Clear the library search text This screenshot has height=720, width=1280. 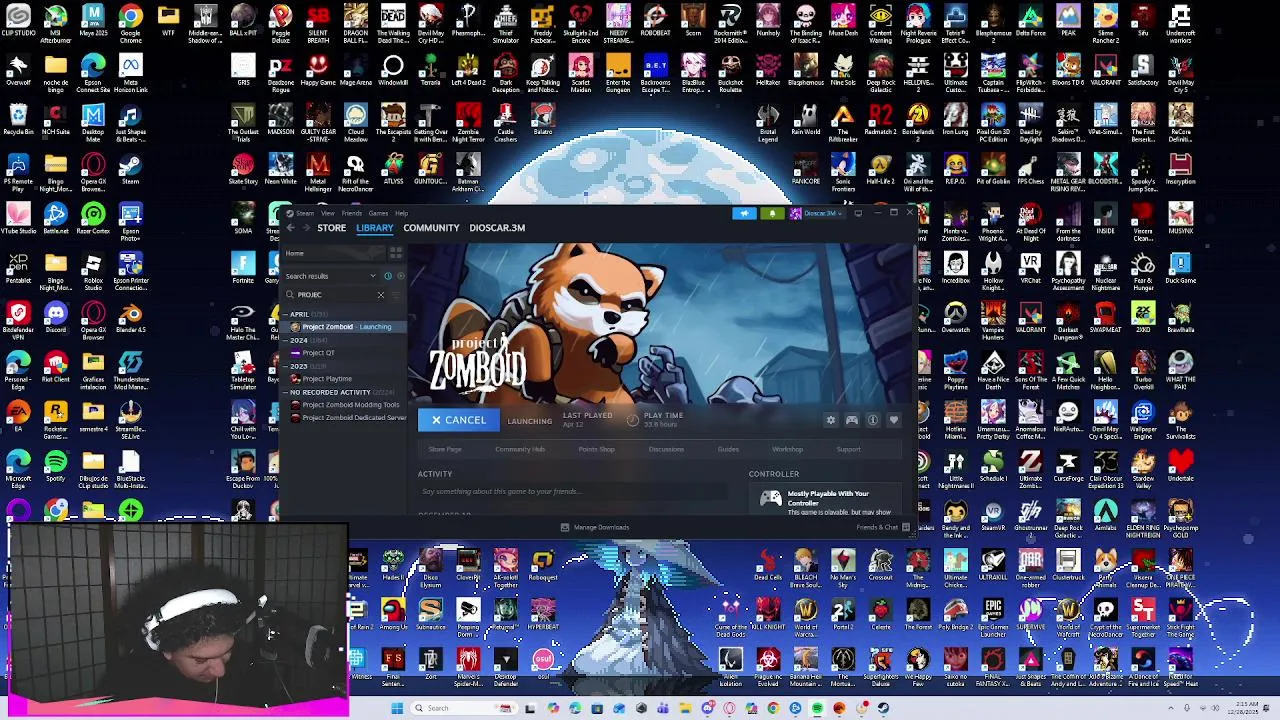[x=381, y=294]
